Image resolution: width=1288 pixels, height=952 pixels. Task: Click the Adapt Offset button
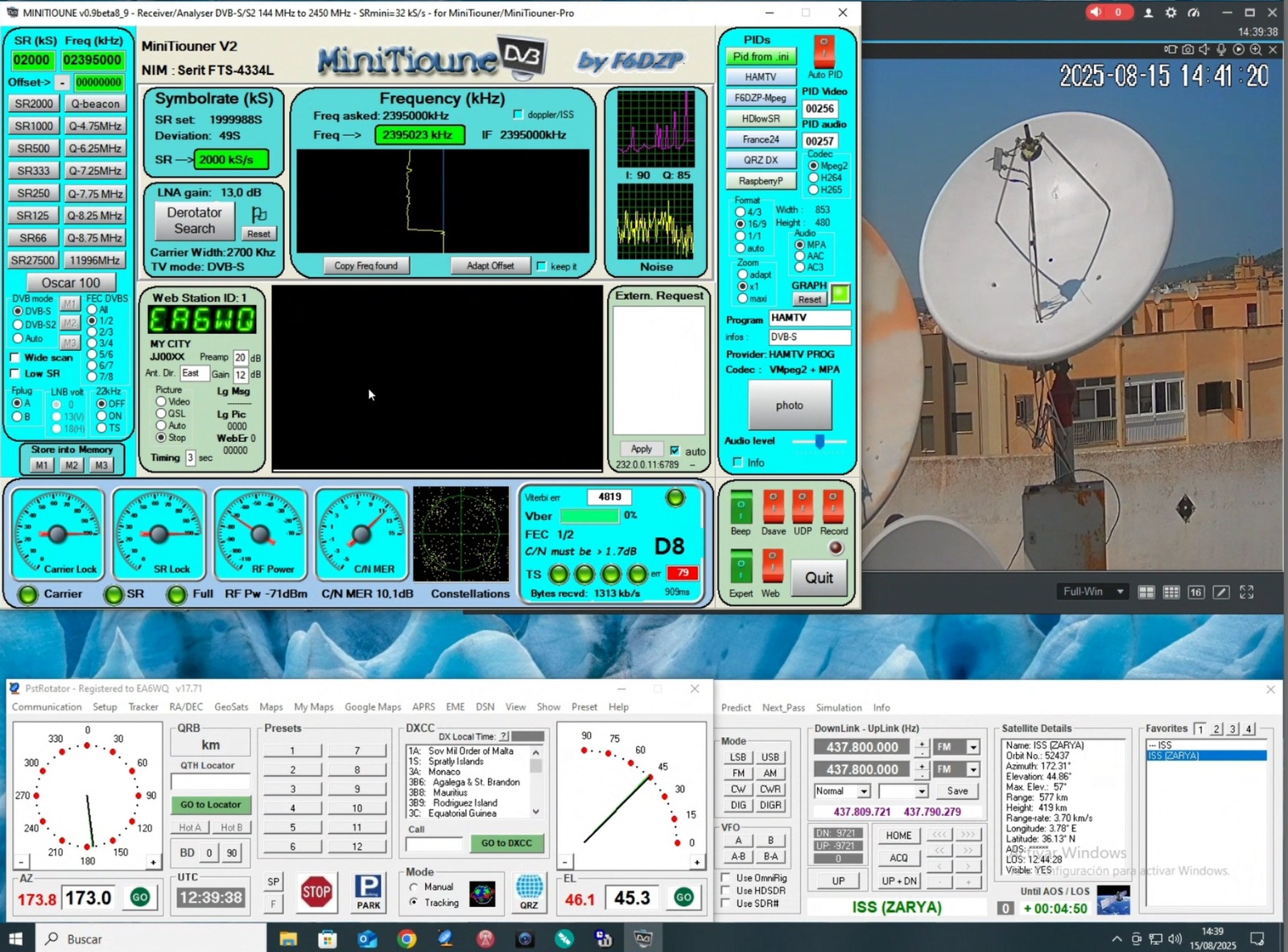pyautogui.click(x=489, y=266)
